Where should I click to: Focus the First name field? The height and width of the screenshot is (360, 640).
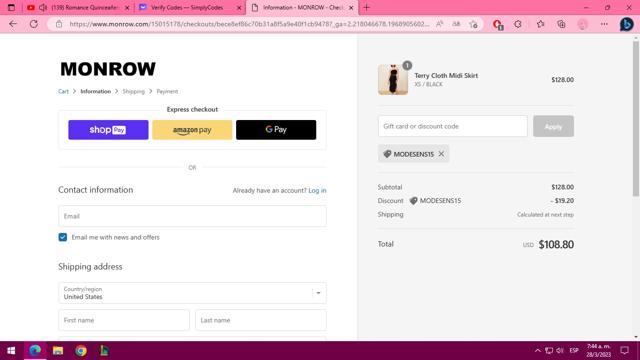tap(124, 320)
